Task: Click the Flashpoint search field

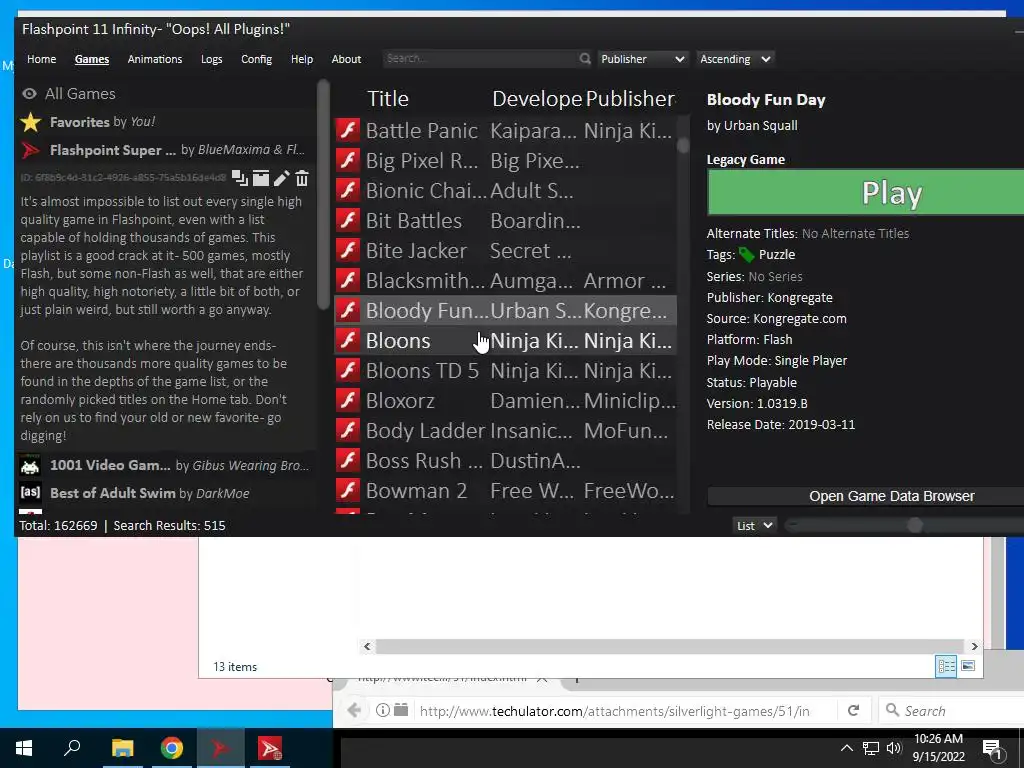Action: 481,59
